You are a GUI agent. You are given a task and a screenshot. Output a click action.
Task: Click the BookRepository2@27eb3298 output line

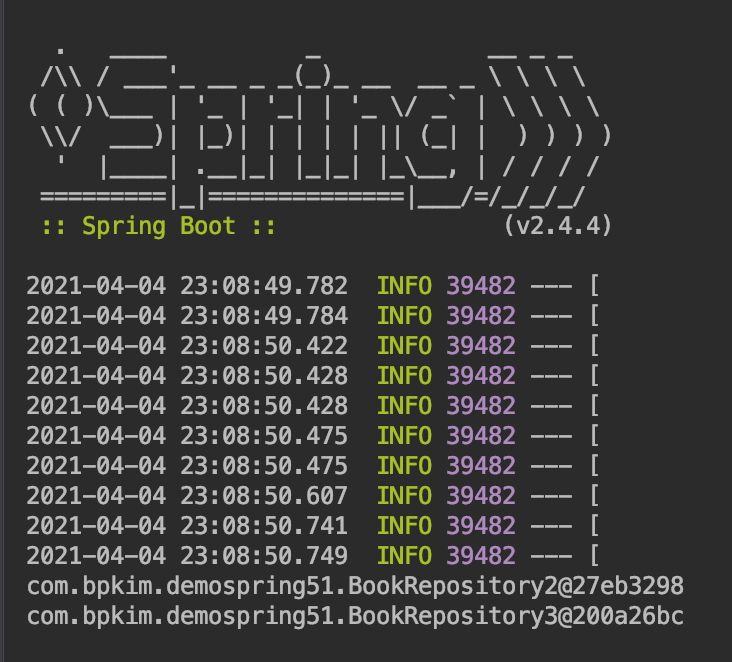pyautogui.click(x=355, y=586)
